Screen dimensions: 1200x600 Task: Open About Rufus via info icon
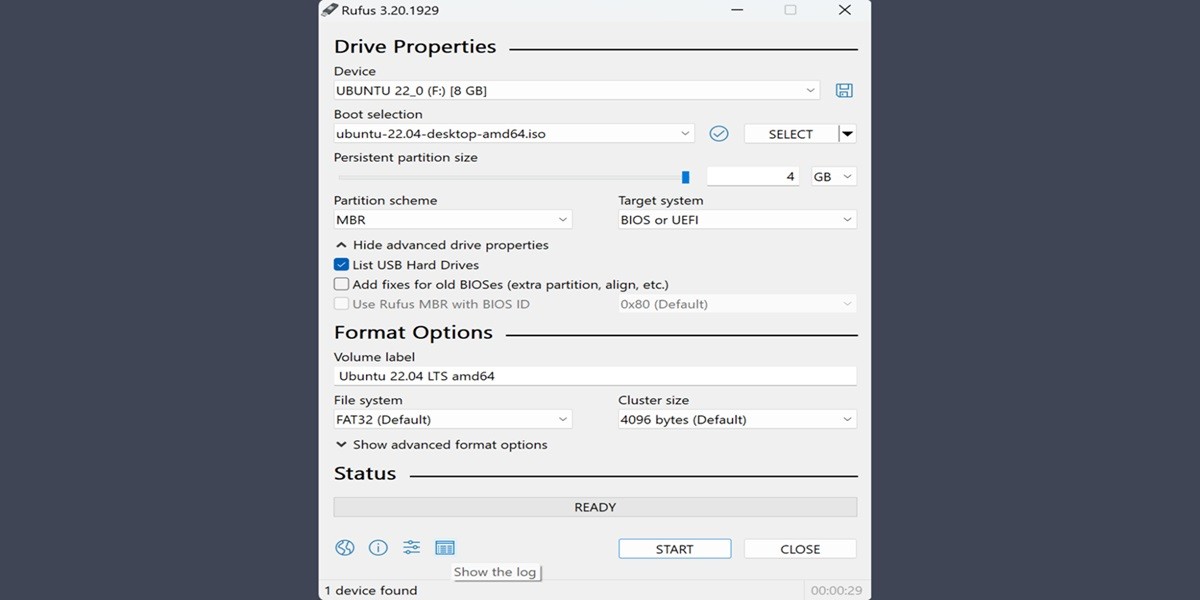378,547
